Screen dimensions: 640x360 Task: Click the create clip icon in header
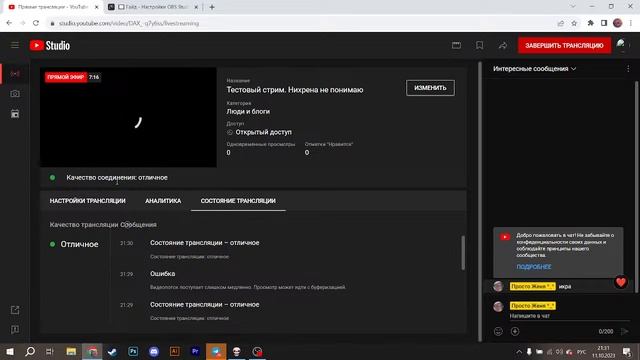[456, 45]
